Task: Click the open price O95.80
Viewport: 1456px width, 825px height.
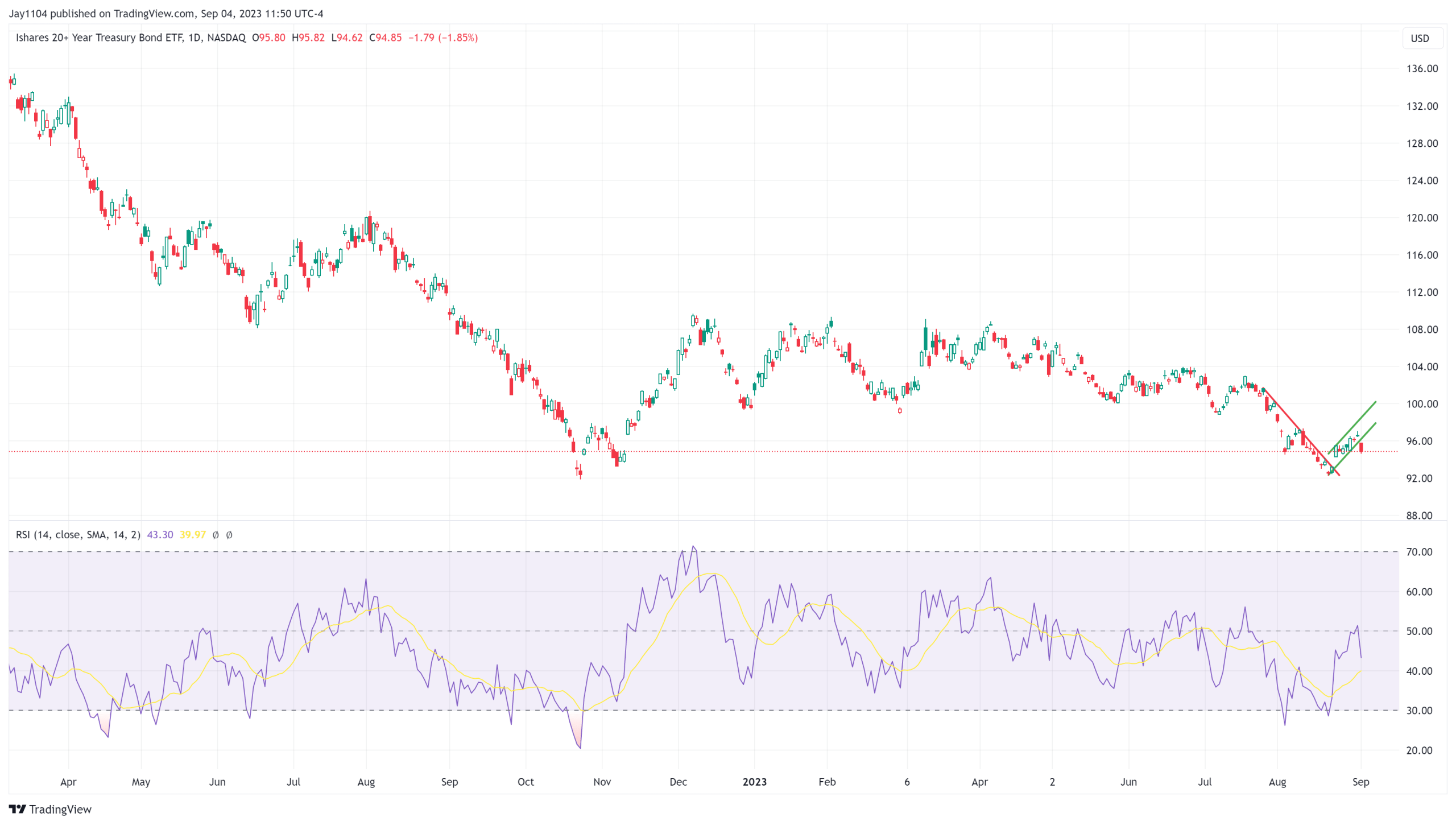Action: pos(268,38)
